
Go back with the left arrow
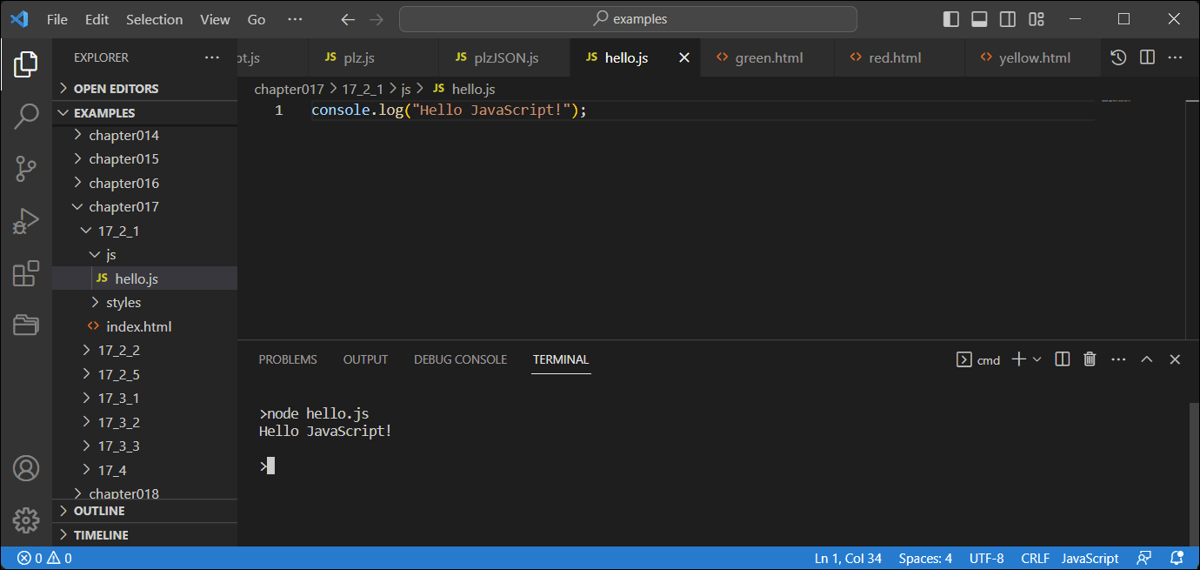pos(347,19)
